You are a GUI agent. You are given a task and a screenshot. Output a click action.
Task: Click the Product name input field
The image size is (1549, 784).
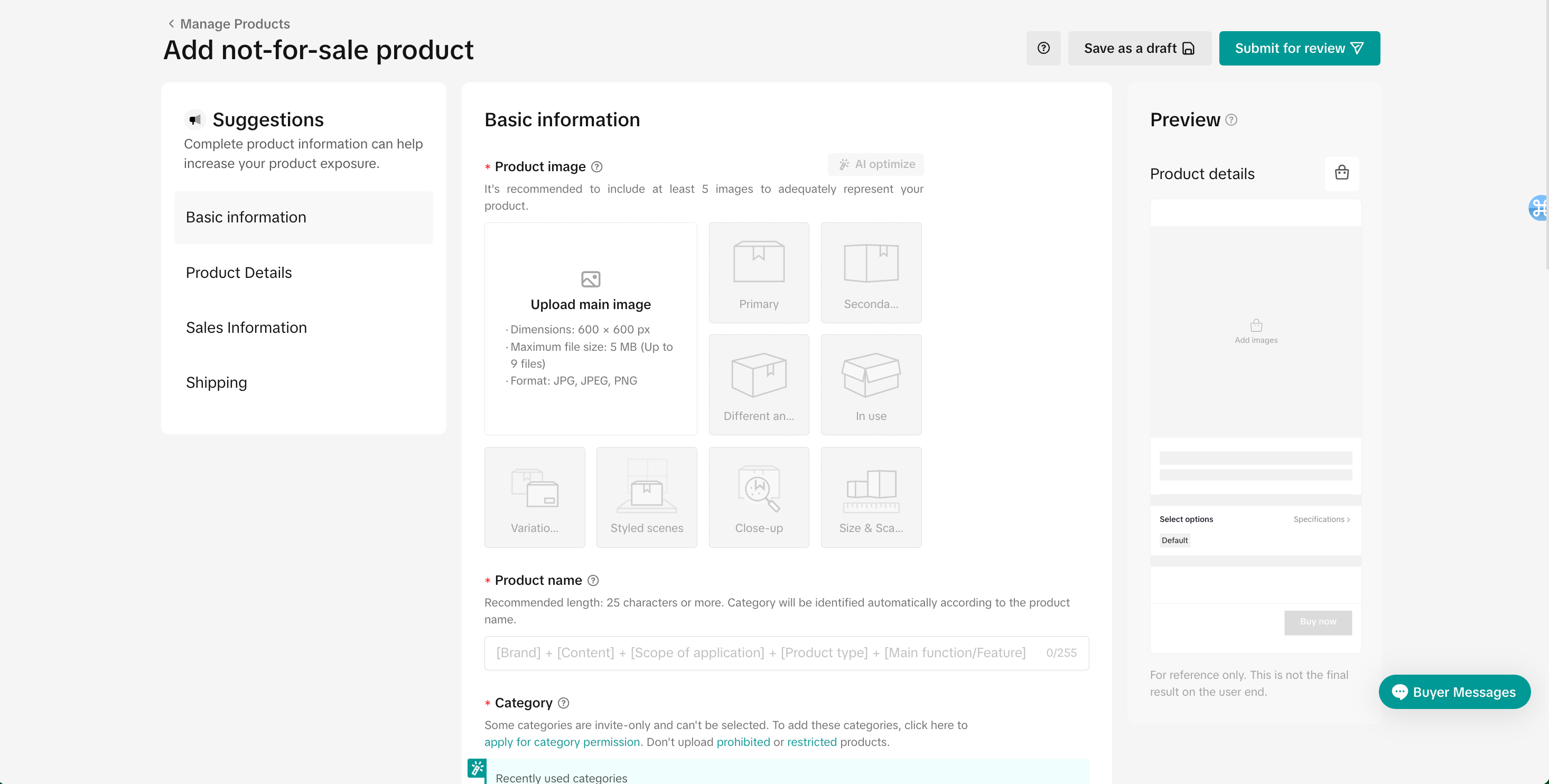(x=761, y=653)
